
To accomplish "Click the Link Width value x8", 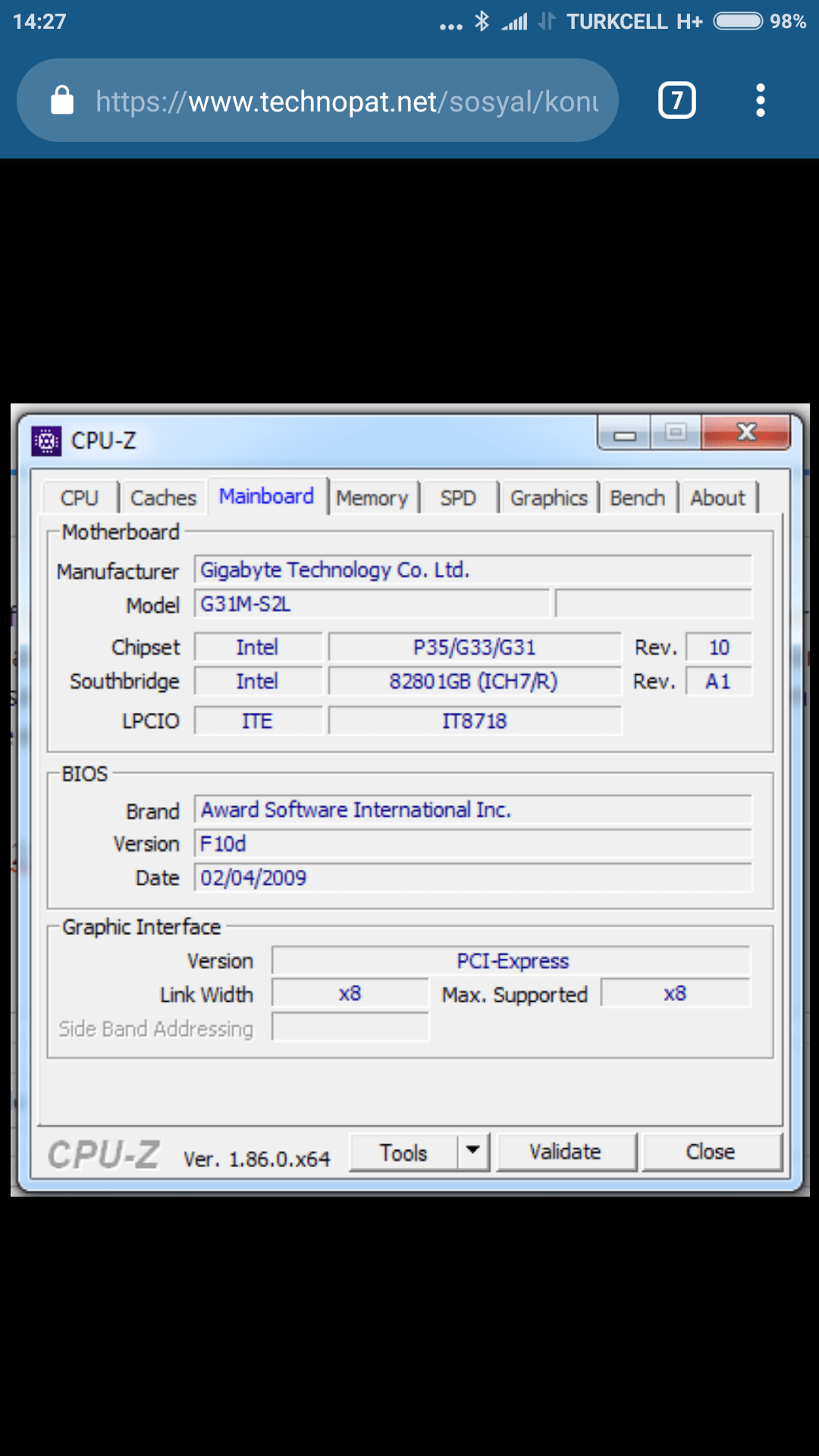I will tap(350, 993).
